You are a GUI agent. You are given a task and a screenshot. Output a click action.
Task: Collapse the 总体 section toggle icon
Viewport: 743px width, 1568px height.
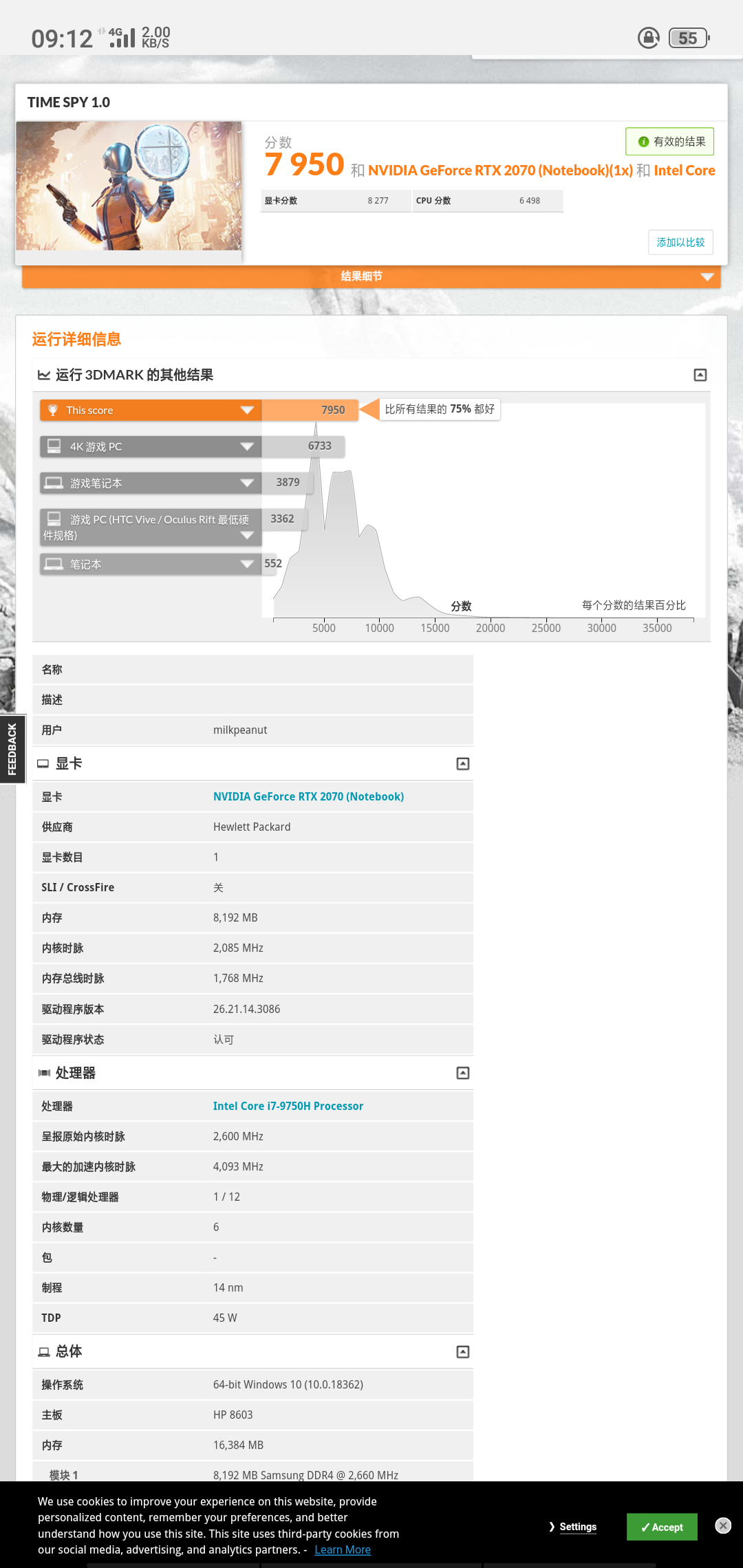pos(463,1352)
